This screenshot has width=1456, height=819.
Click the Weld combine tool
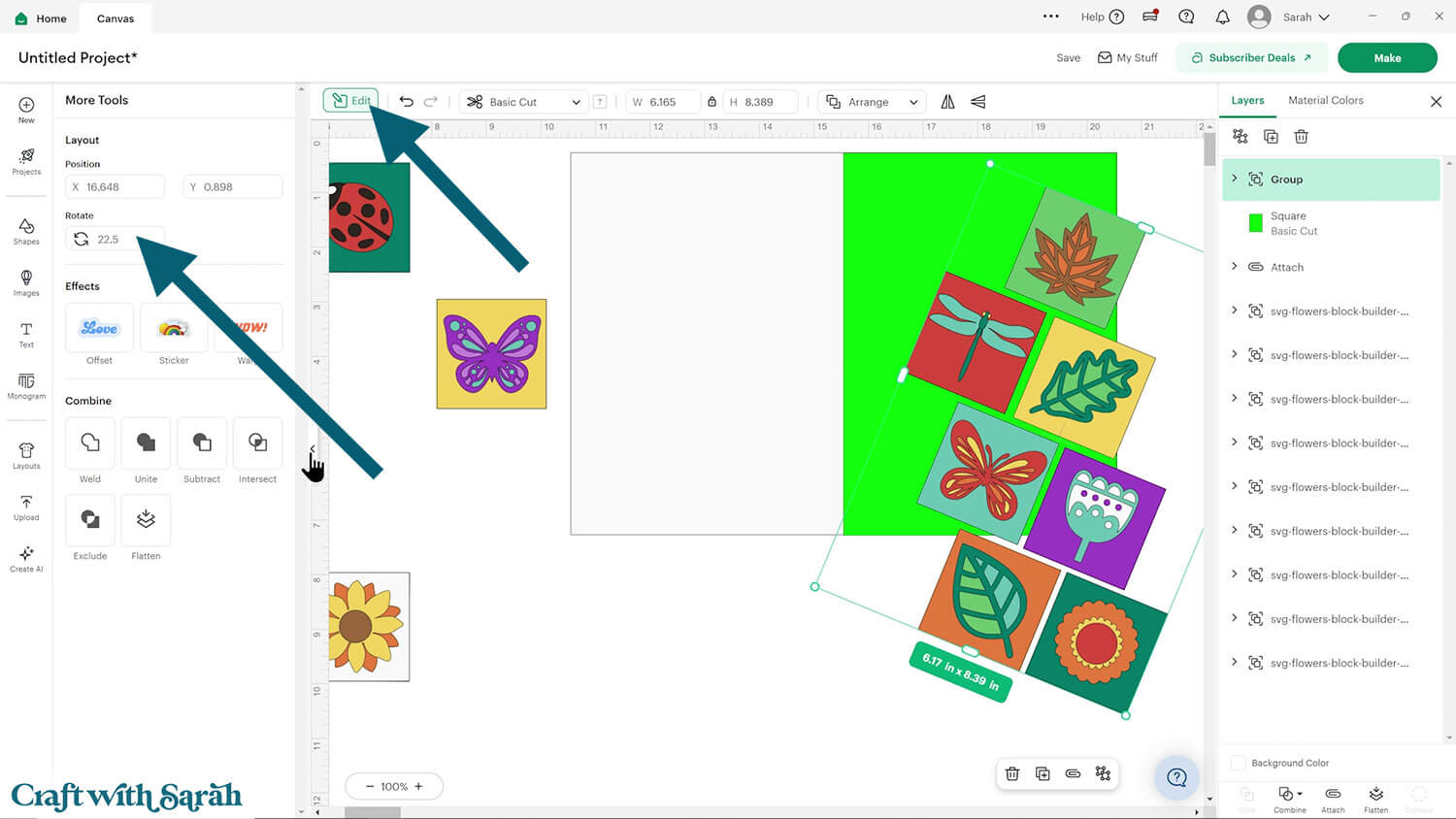[x=90, y=442]
